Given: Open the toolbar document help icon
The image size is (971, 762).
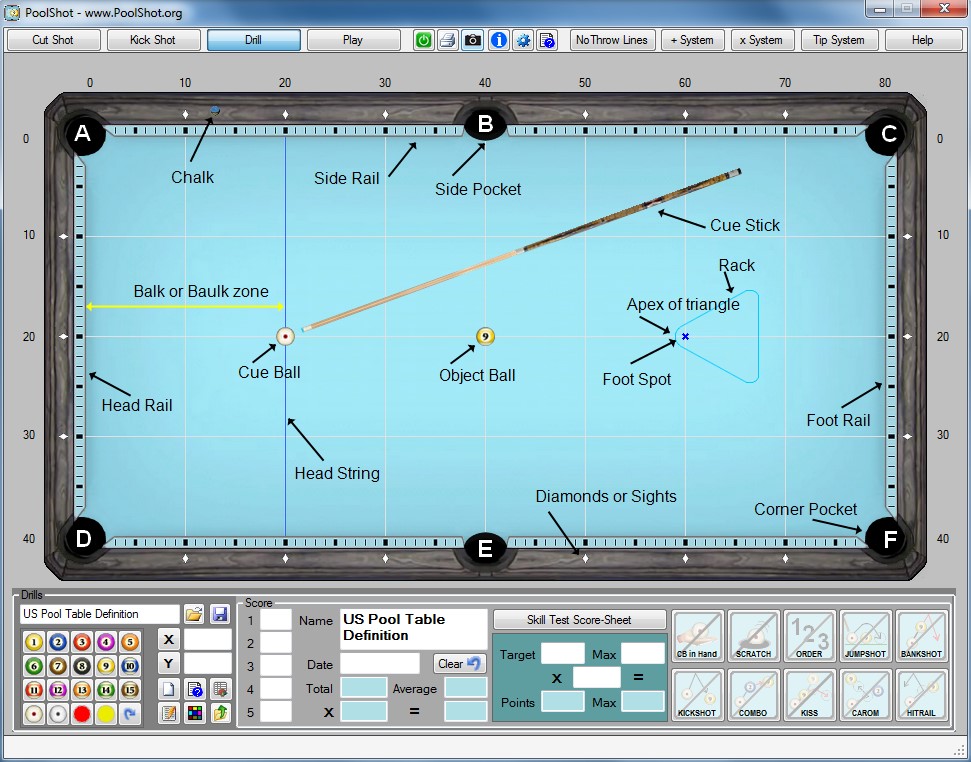Looking at the screenshot, I should tap(547, 40).
